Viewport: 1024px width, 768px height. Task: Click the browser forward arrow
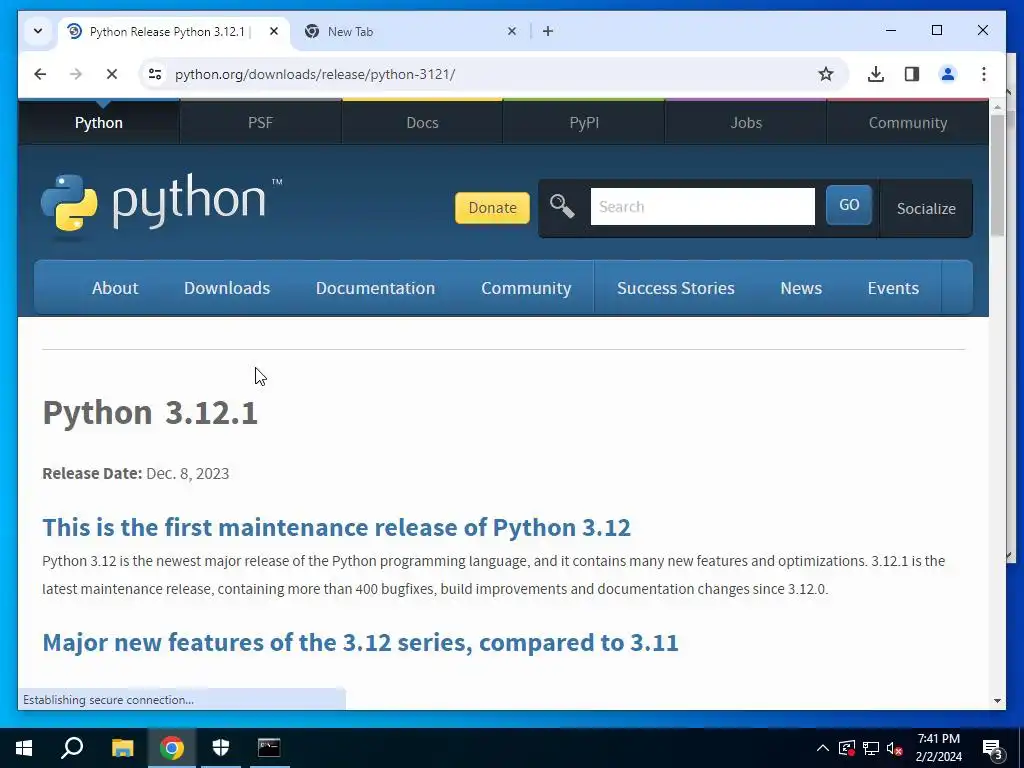click(x=76, y=74)
